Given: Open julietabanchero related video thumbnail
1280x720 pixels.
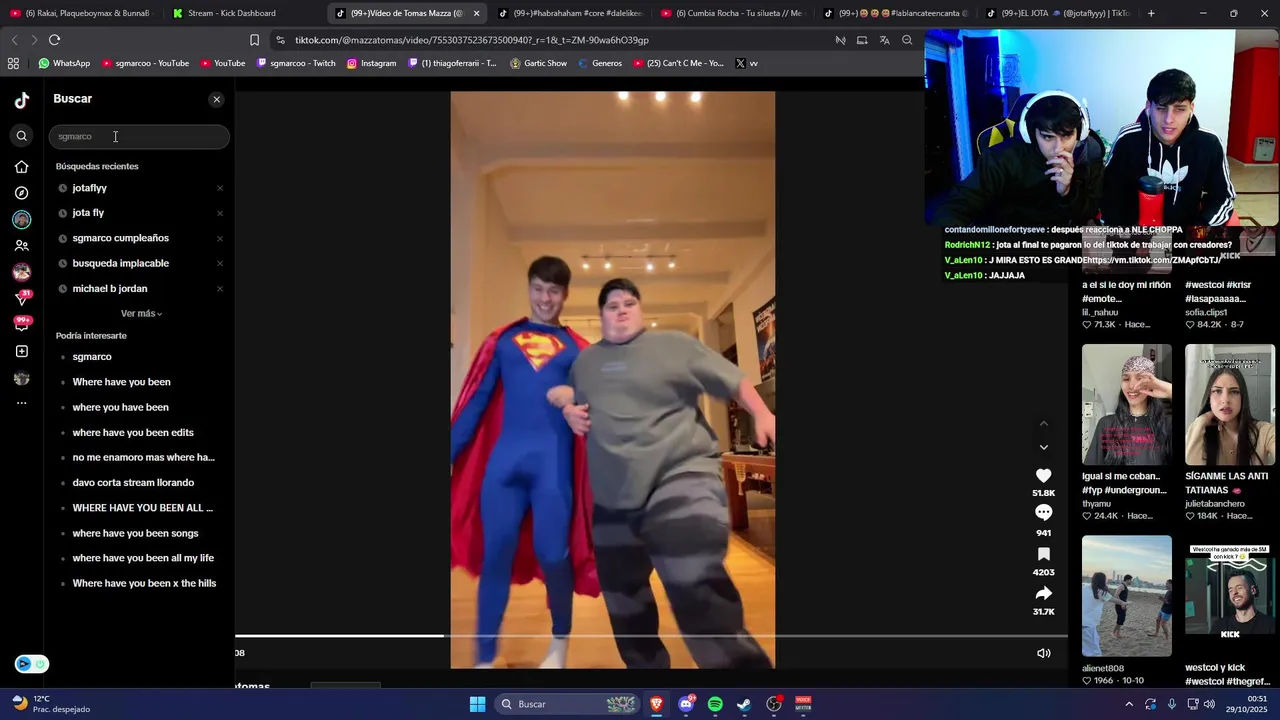Looking at the screenshot, I should click(x=1230, y=404).
